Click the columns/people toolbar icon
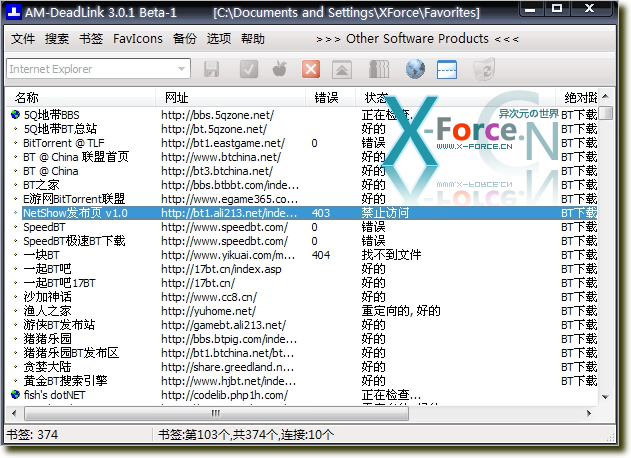Viewport: 631px width, 458px height. 379,69
